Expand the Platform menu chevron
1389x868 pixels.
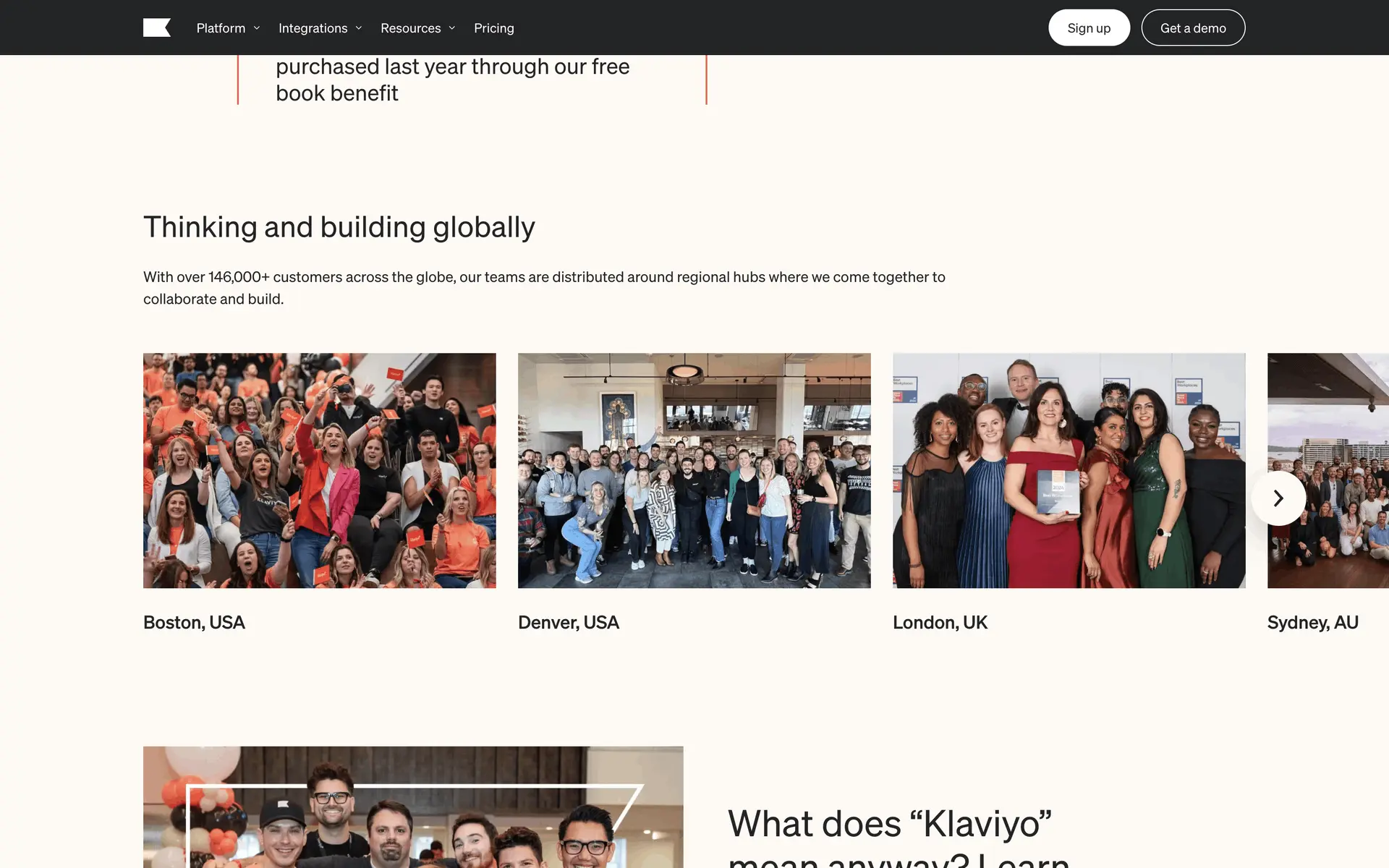click(257, 28)
